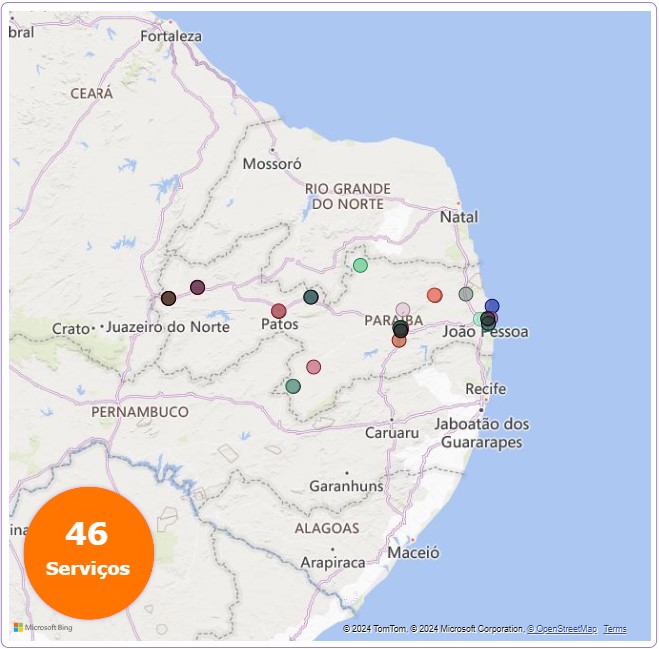The width and height of the screenshot is (659, 649).
Task: Click the blue marker above João Pessoa
Action: [x=492, y=306]
